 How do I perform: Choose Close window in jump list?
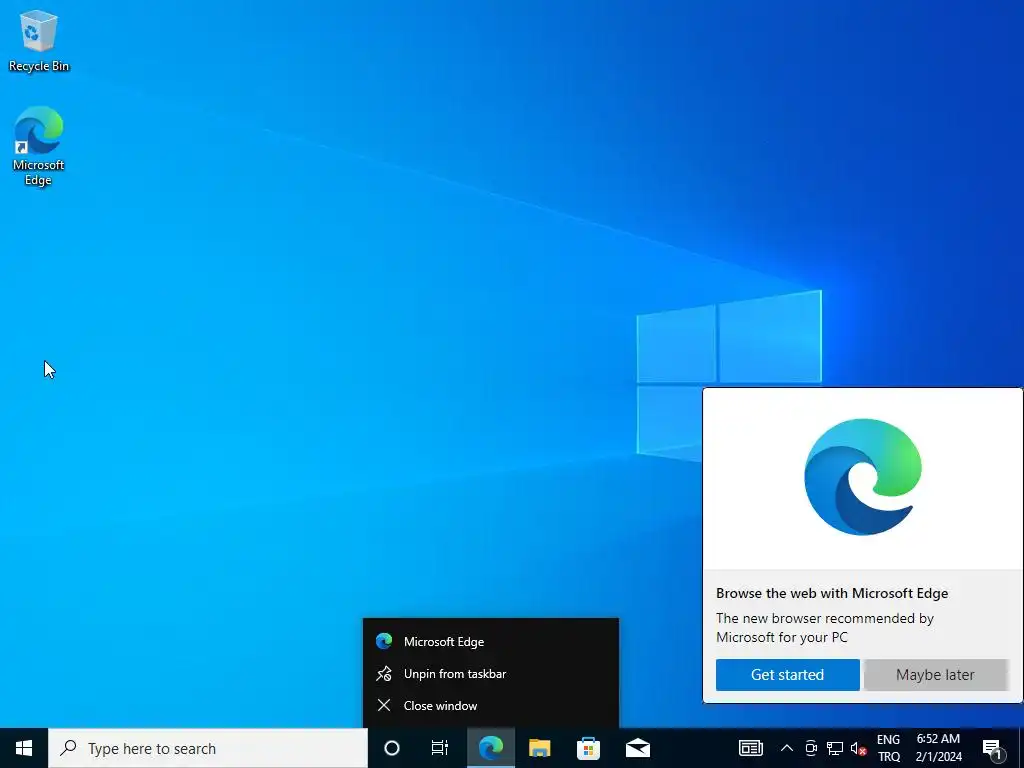490,705
